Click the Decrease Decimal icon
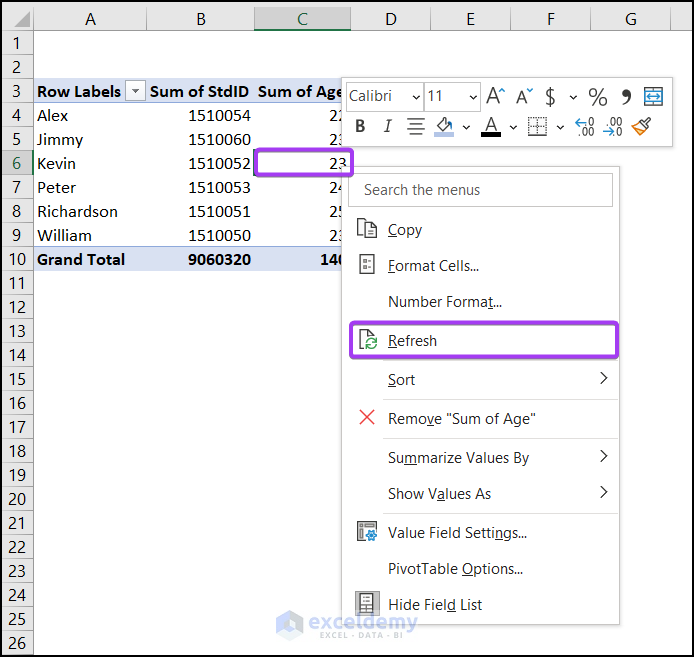The height and width of the screenshot is (657, 694). pos(613,126)
